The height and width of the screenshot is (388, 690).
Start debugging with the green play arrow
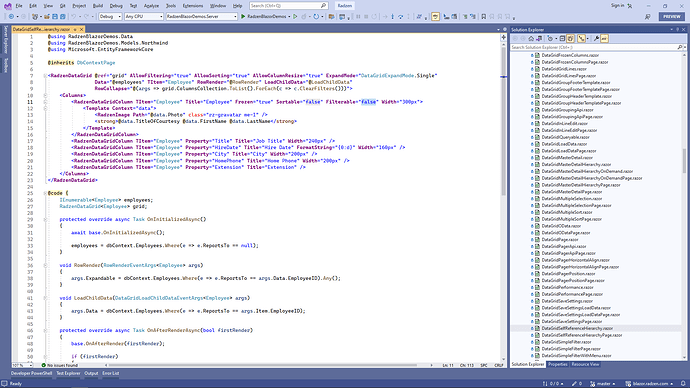click(243, 16)
